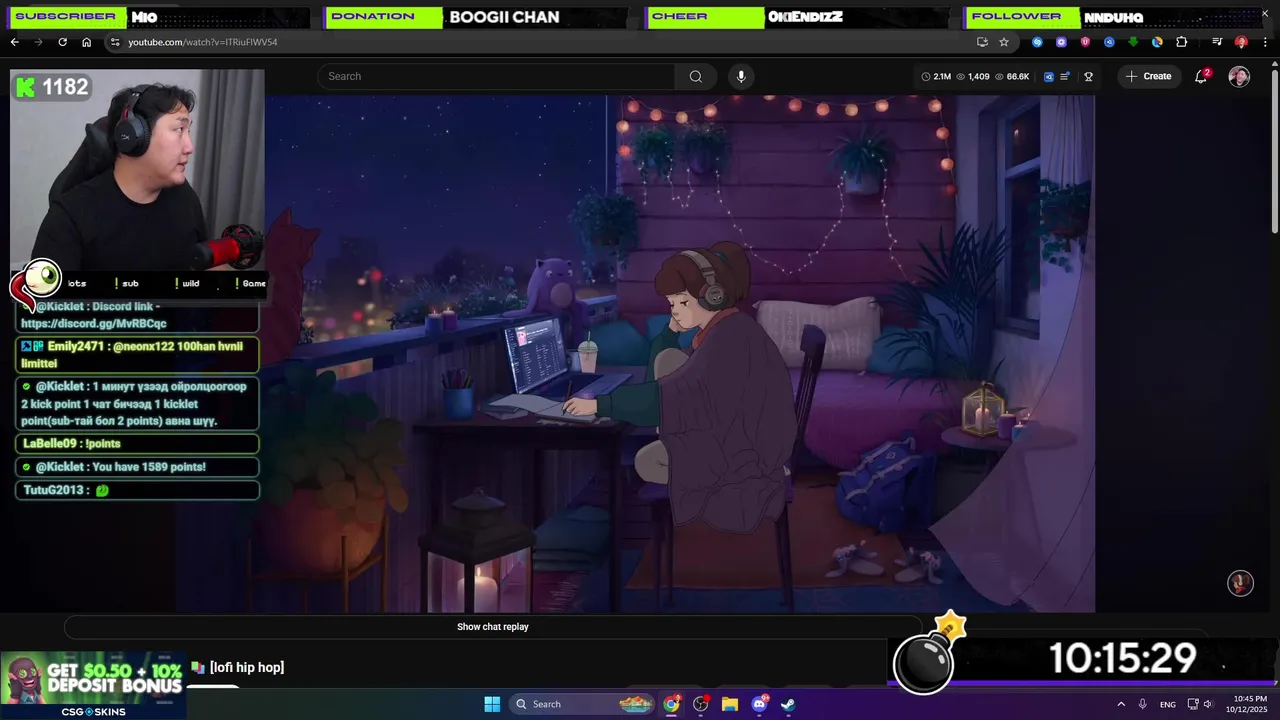This screenshot has height=720, width=1280.
Task: Click the CHEER label in the overlay
Action: coord(679,16)
